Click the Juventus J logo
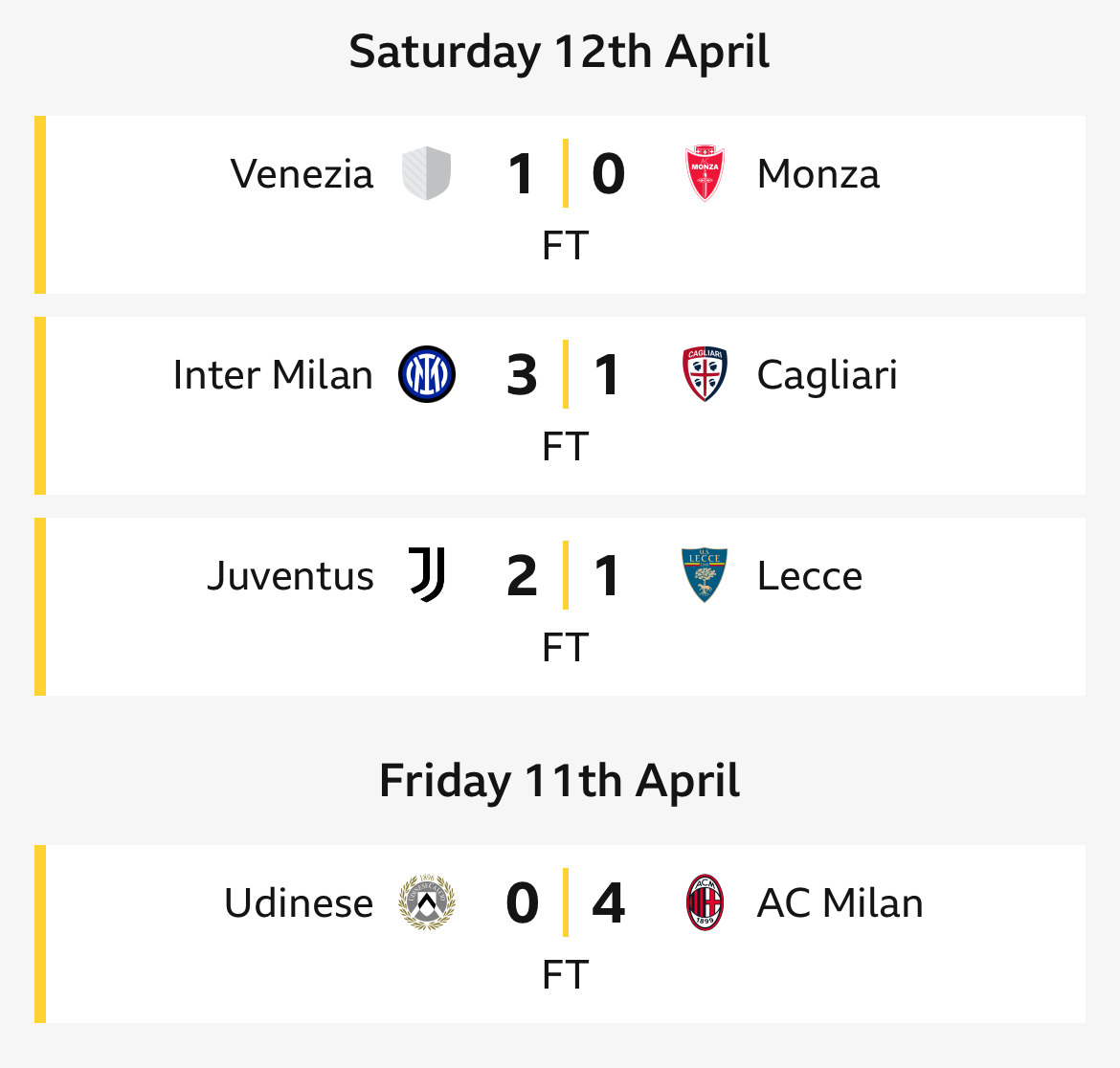Image resolution: width=1120 pixels, height=1068 pixels. [427, 575]
